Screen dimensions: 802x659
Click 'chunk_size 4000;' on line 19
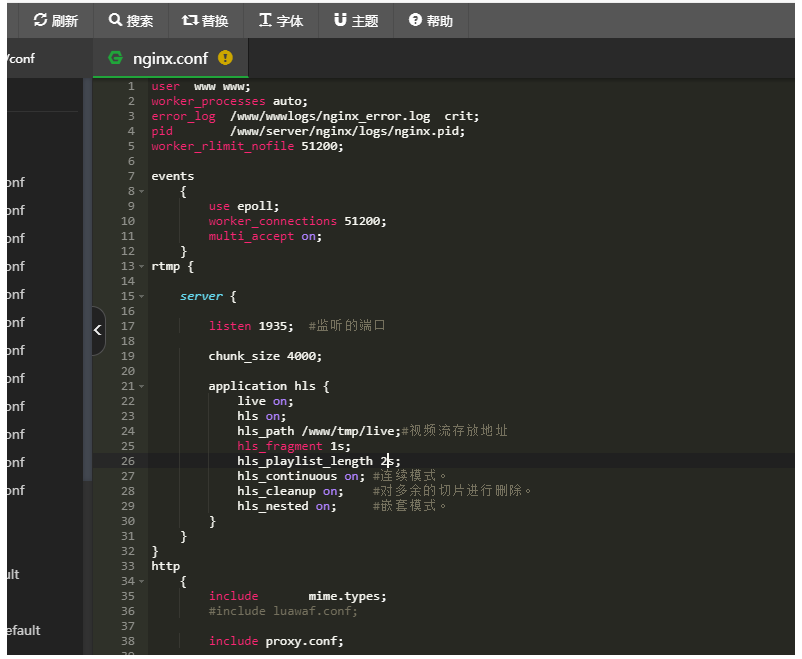coord(265,356)
